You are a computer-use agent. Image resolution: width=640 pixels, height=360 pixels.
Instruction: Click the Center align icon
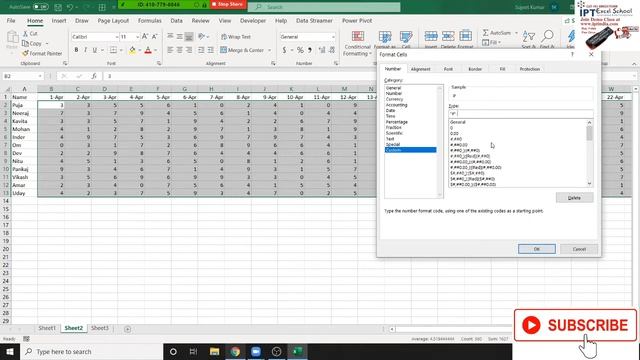180,50
